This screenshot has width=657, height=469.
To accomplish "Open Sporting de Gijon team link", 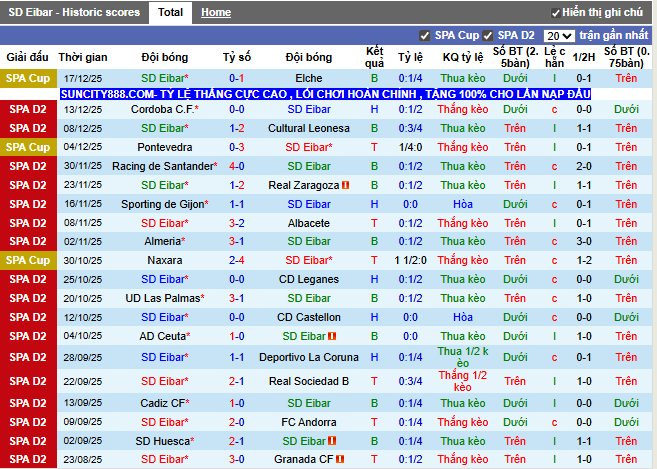I will pos(162,204).
